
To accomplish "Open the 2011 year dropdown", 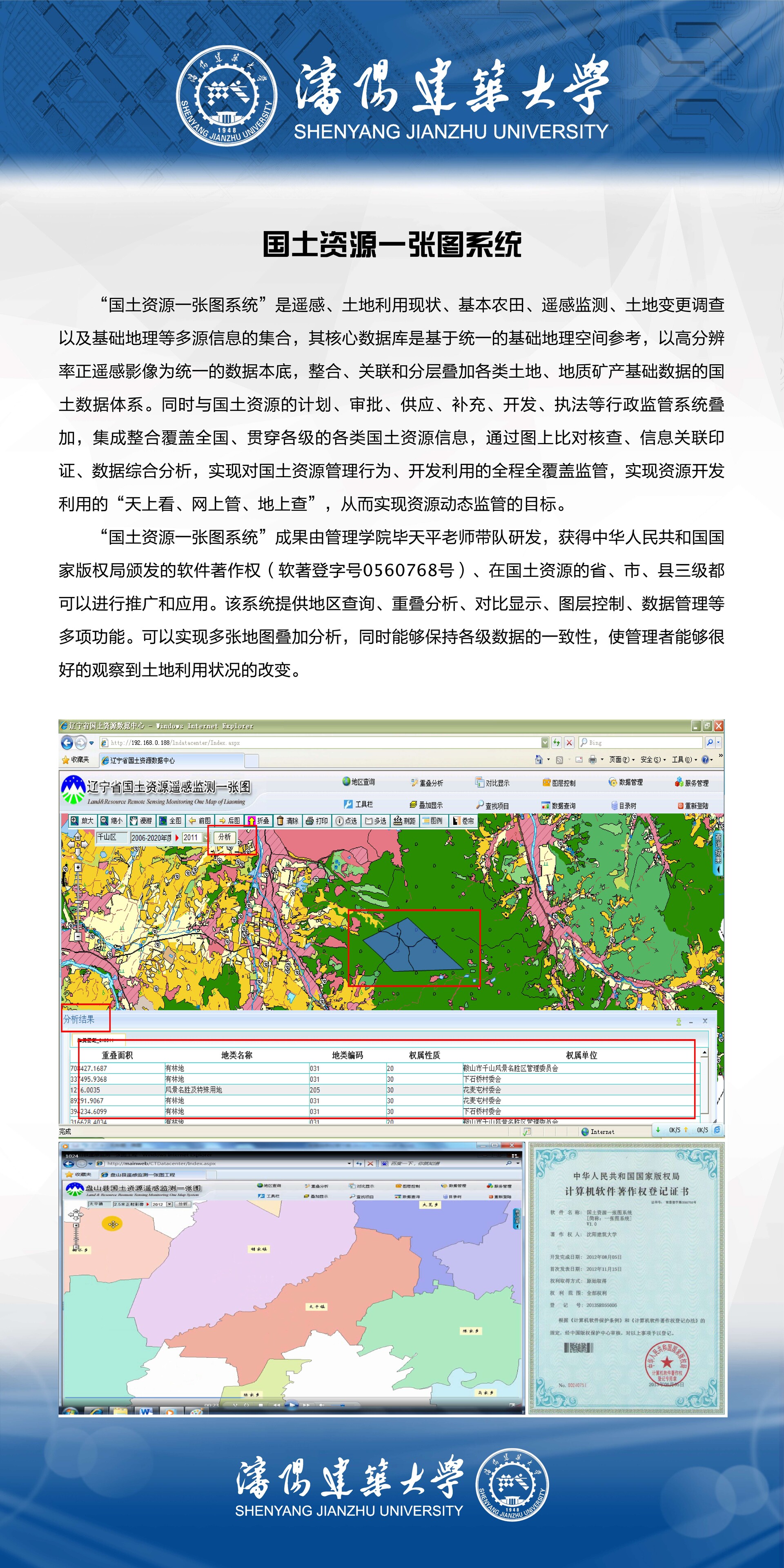I will tap(205, 837).
